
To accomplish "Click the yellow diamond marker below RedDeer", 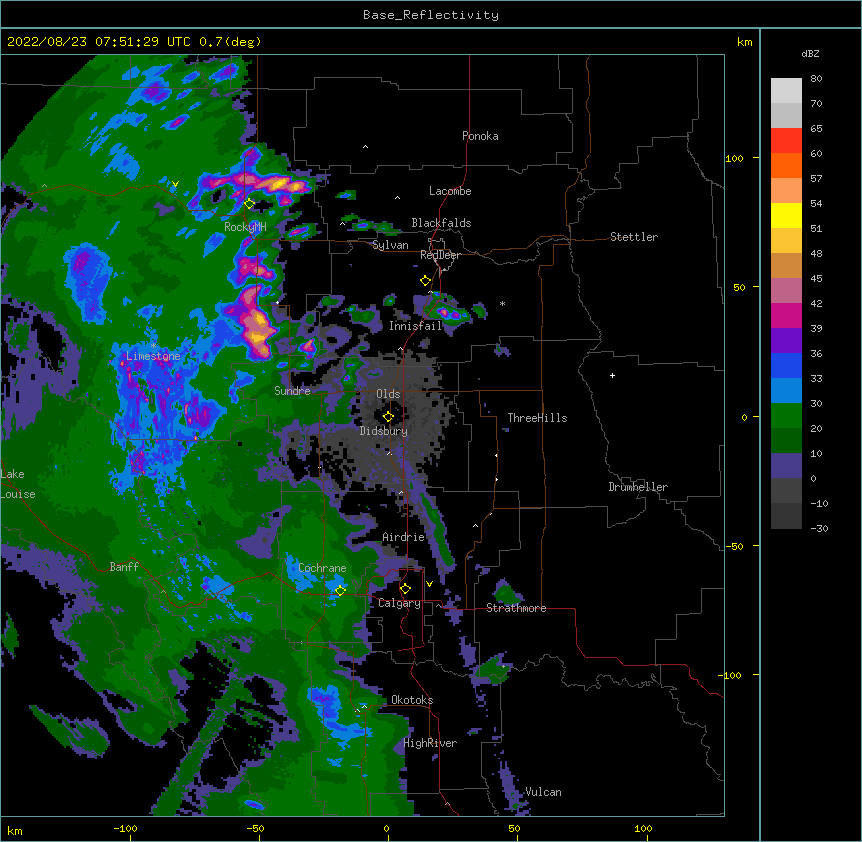I will tap(426, 281).
